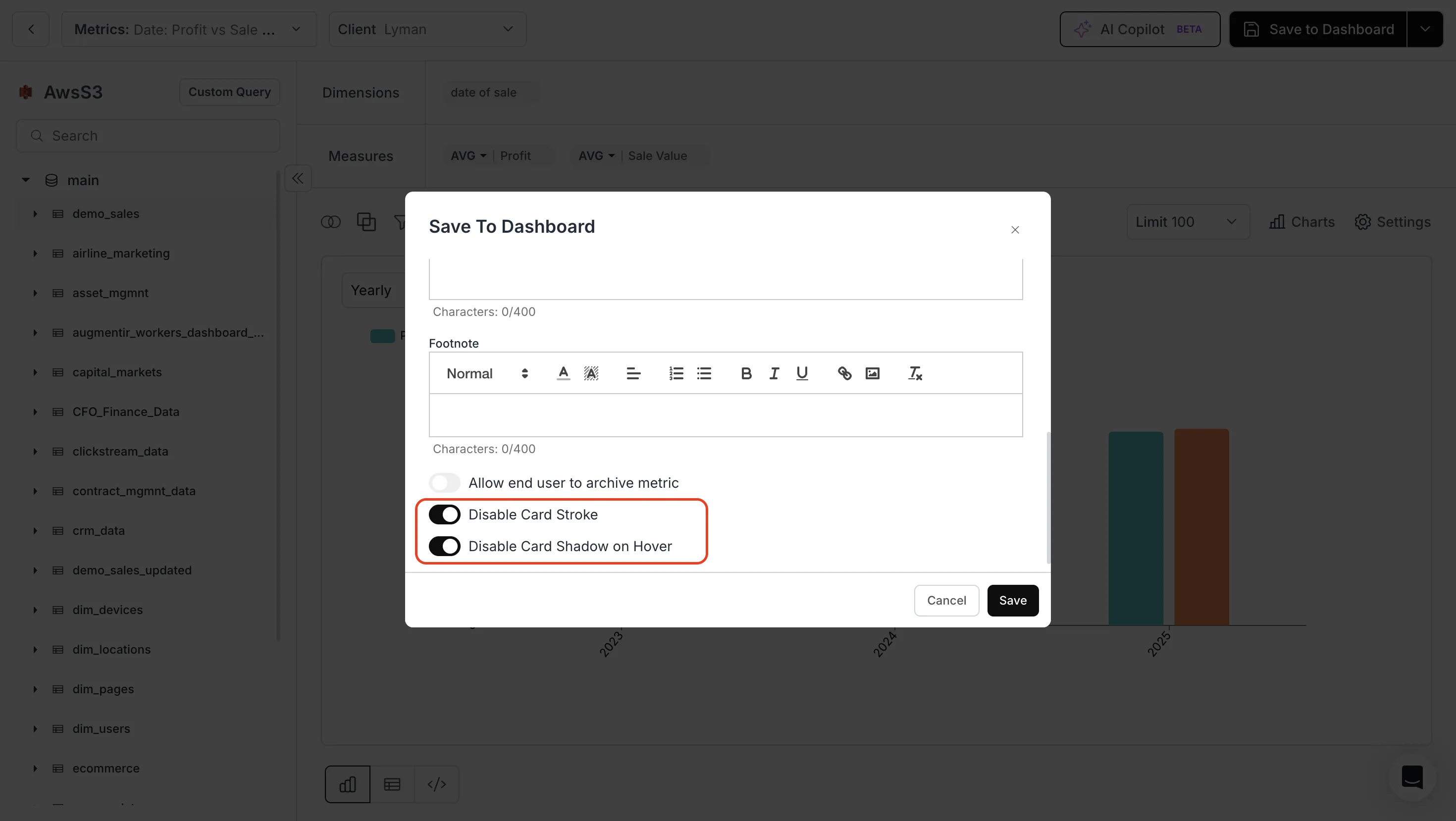Image resolution: width=1456 pixels, height=821 pixels.
Task: Click the join circles icon above chart
Action: 331,222
